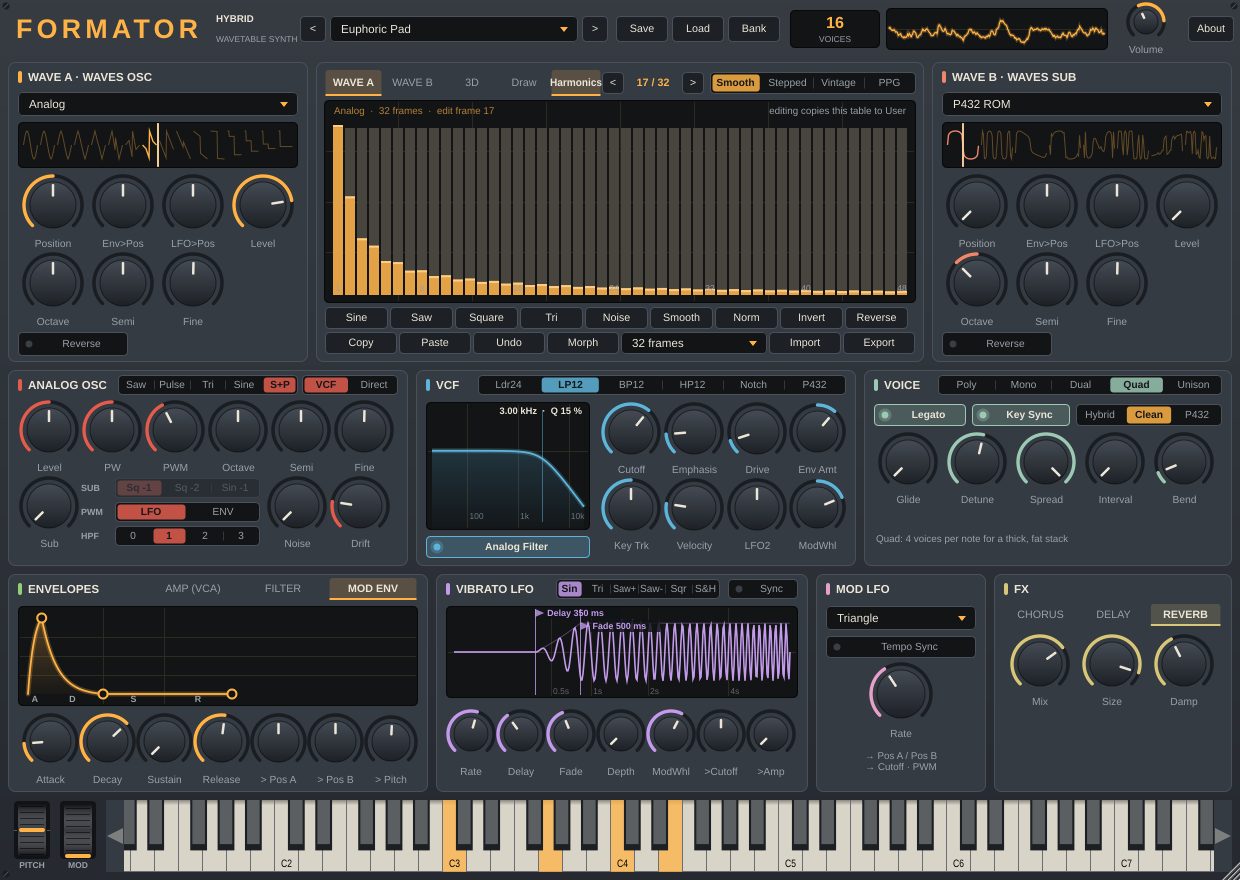The image size is (1240, 880).
Task: Click the Wave A Position knob
Action: click(53, 204)
